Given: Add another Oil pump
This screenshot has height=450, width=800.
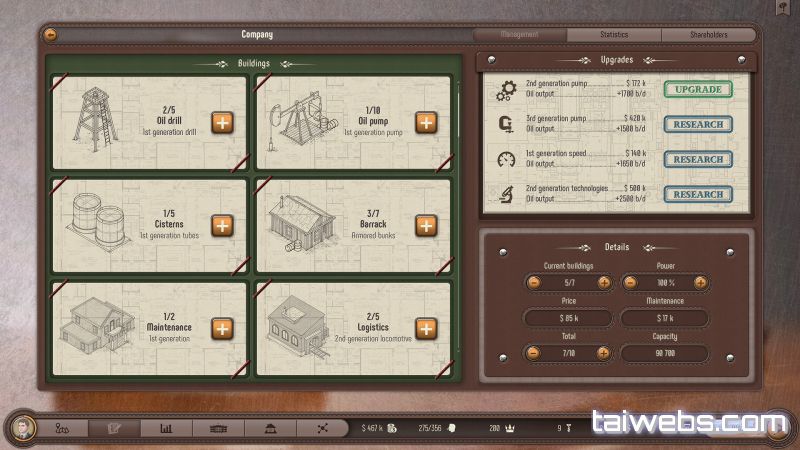Looking at the screenshot, I should pos(426,123).
